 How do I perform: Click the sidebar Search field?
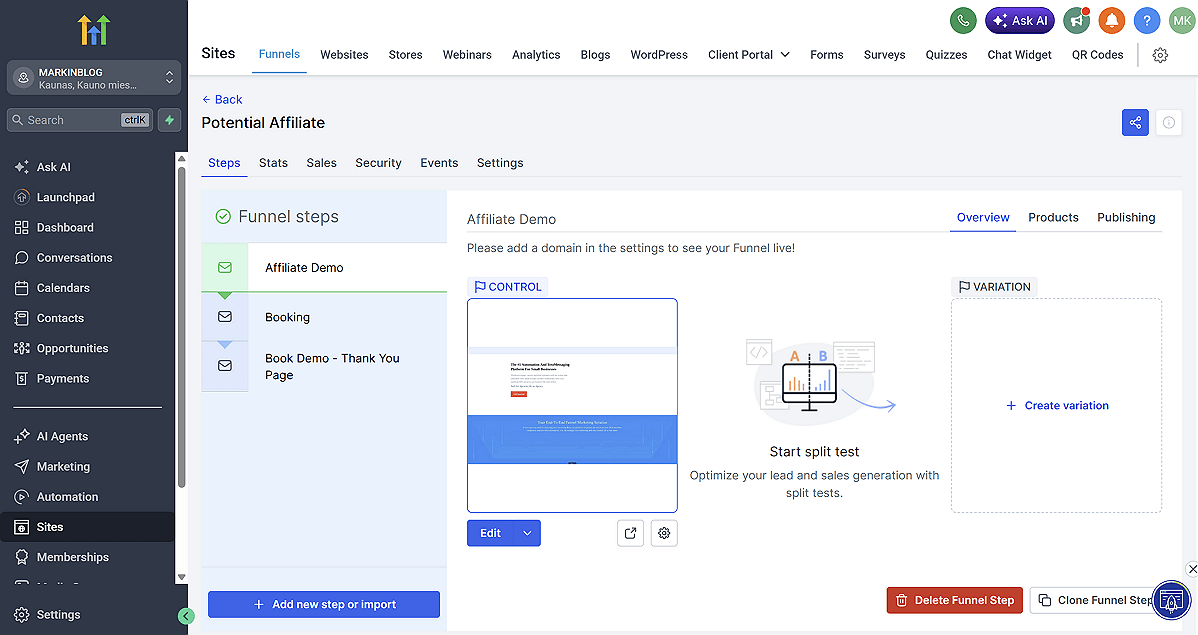pyautogui.click(x=79, y=120)
